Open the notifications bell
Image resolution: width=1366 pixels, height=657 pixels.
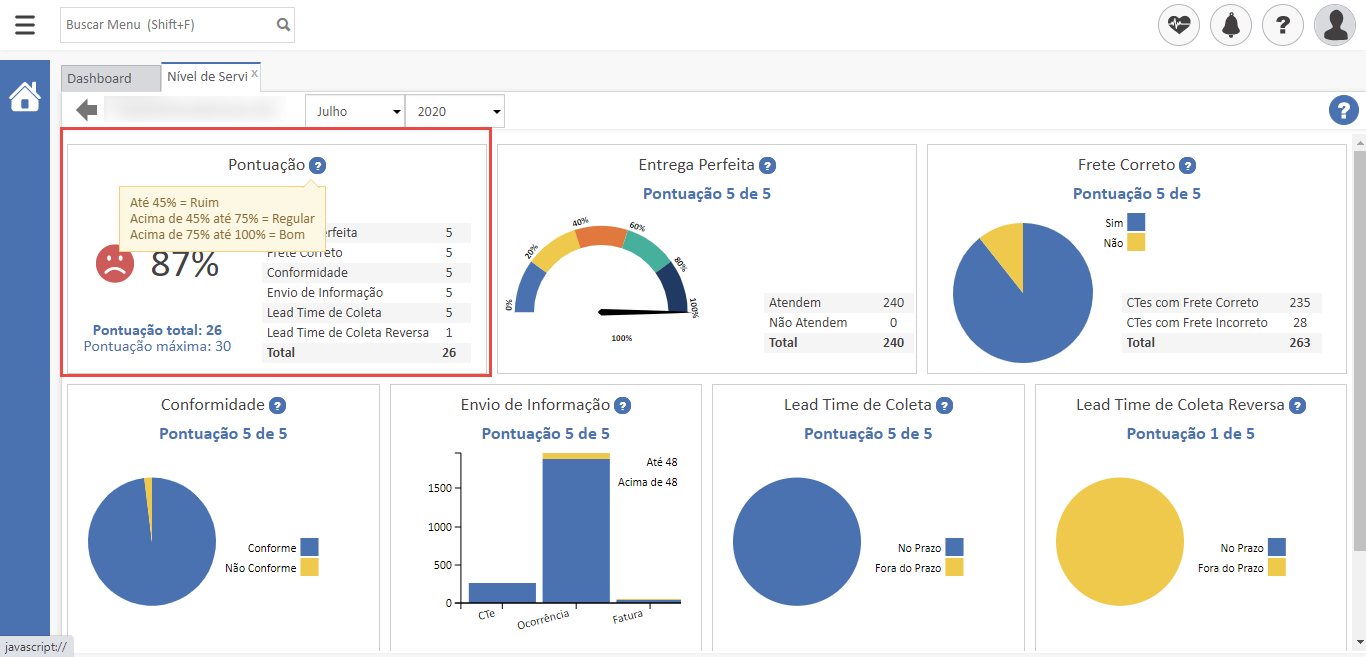1231,25
